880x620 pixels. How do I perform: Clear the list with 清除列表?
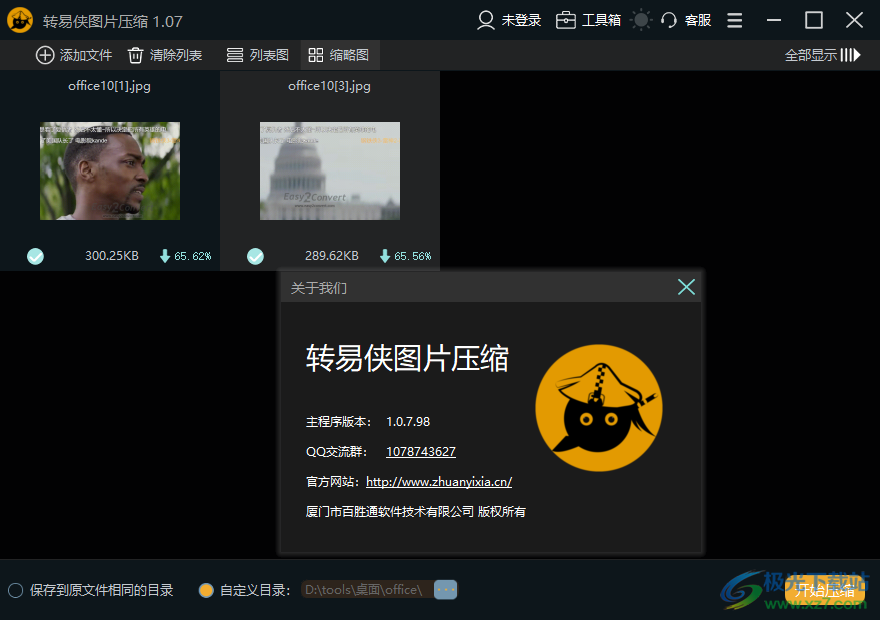coord(164,55)
